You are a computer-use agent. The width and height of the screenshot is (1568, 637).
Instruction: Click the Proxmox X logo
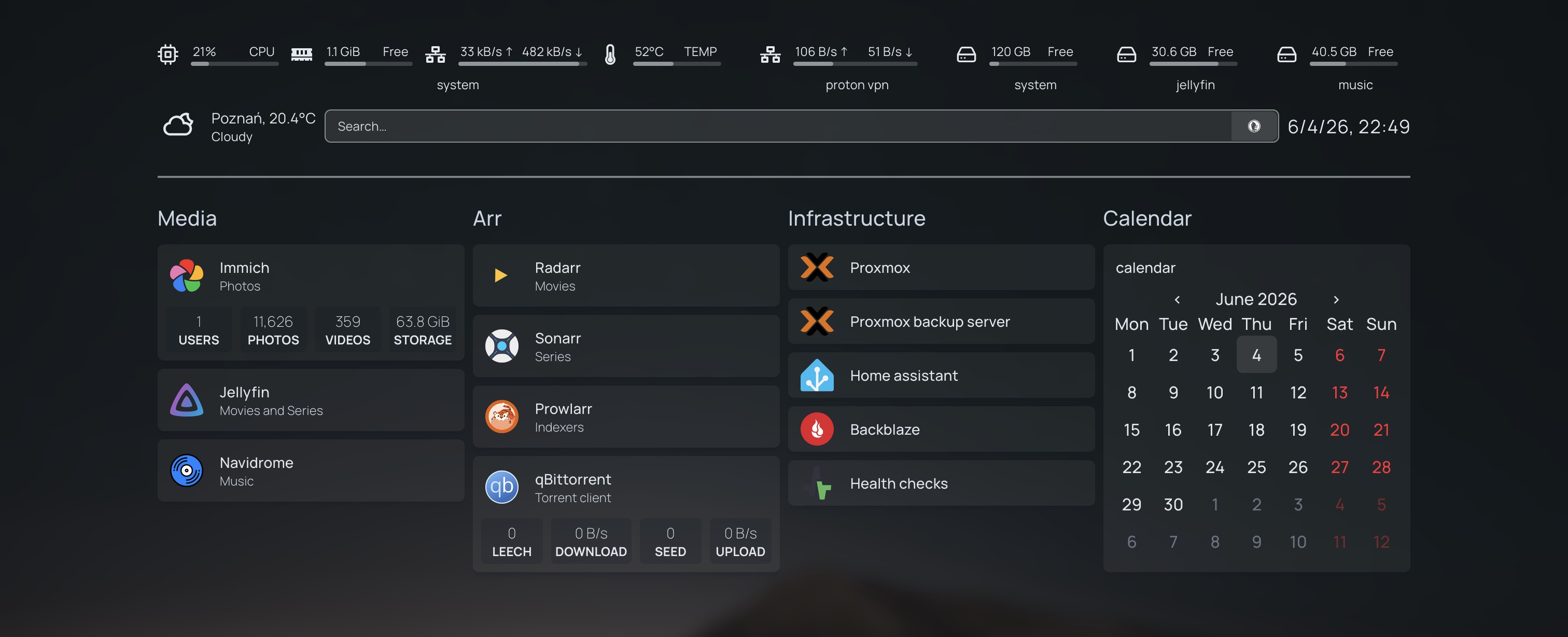click(817, 267)
